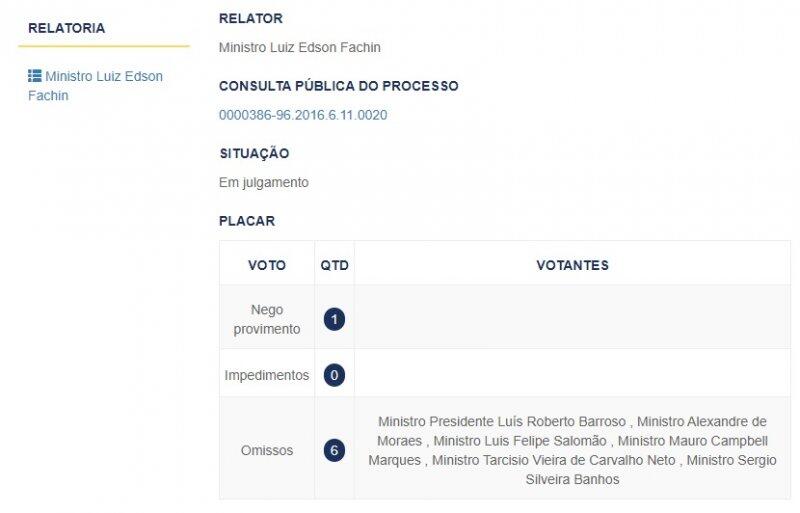Screen dimensions: 800x513
Task: Click the list icon beside Ministro Luiz Edson
Action: pyautogui.click(x=35, y=76)
